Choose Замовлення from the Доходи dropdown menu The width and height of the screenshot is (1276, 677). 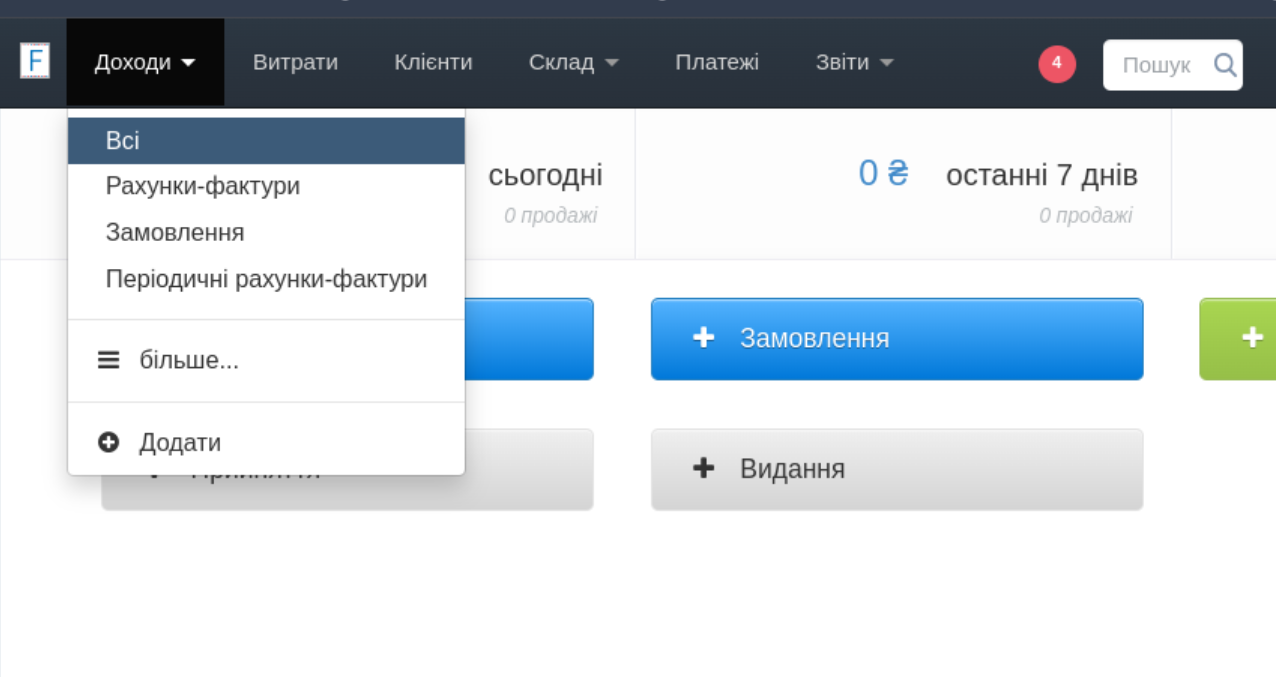[266, 233]
